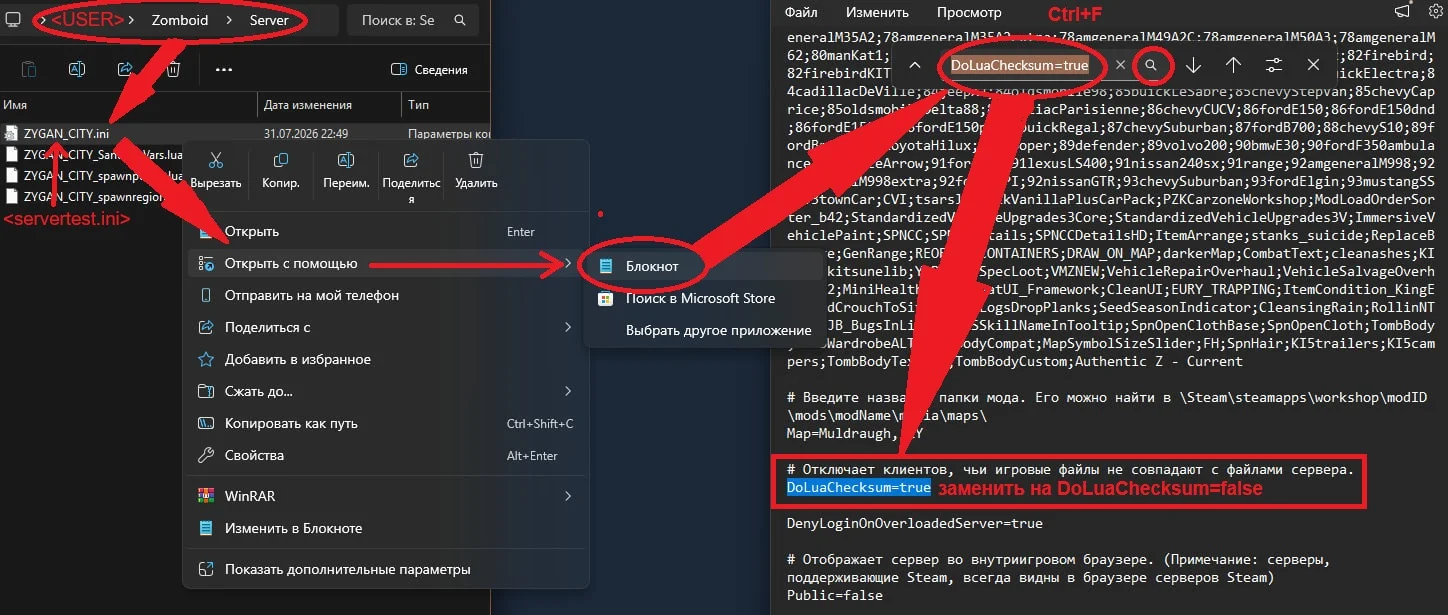Click the magnifier in Explorer search box
The height and width of the screenshot is (615, 1448).
click(459, 20)
